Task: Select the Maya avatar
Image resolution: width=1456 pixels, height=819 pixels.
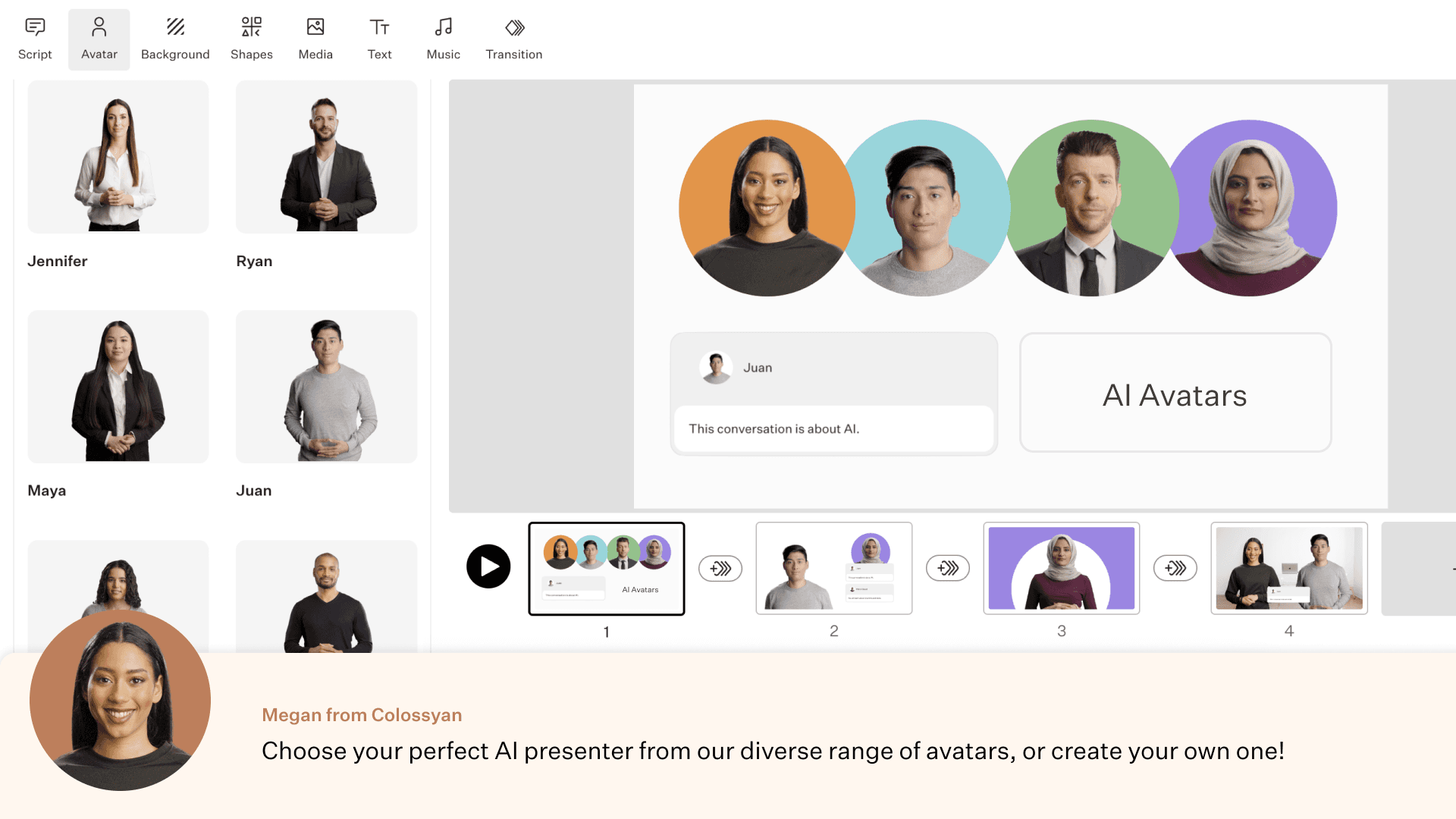Action: pyautogui.click(x=118, y=386)
